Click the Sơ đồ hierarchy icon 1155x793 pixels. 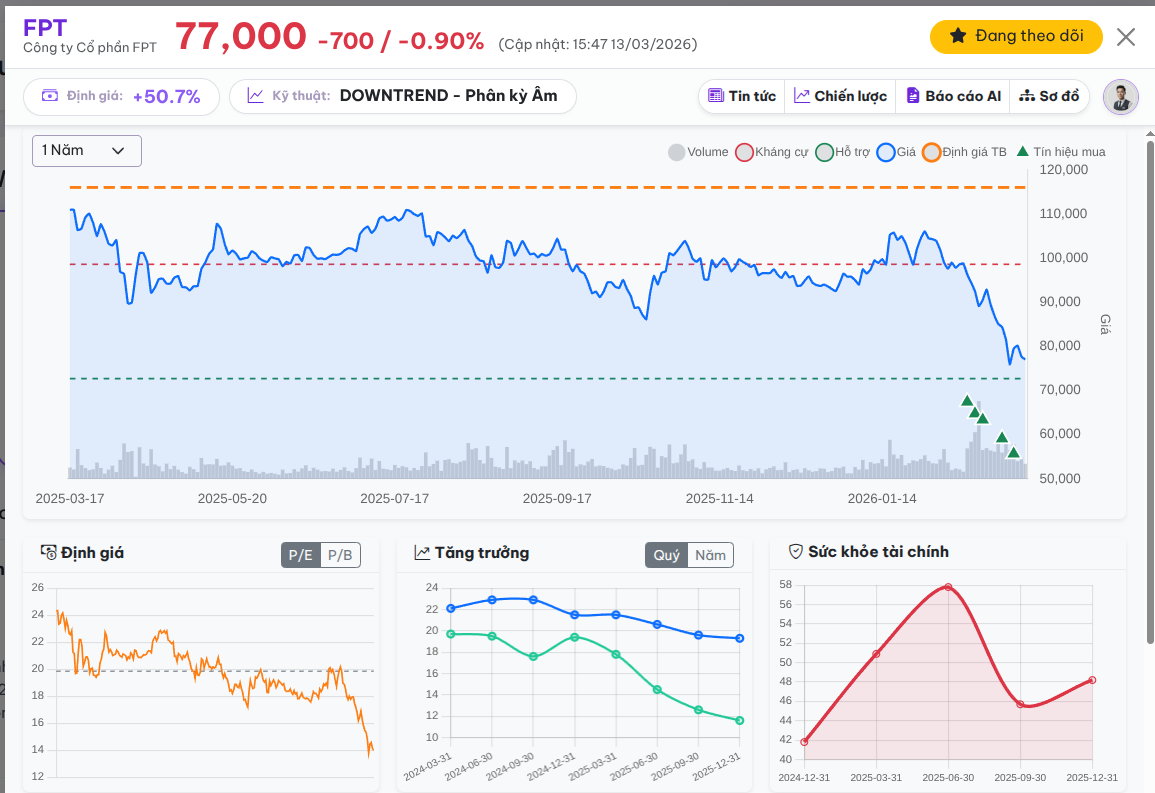[1026, 96]
